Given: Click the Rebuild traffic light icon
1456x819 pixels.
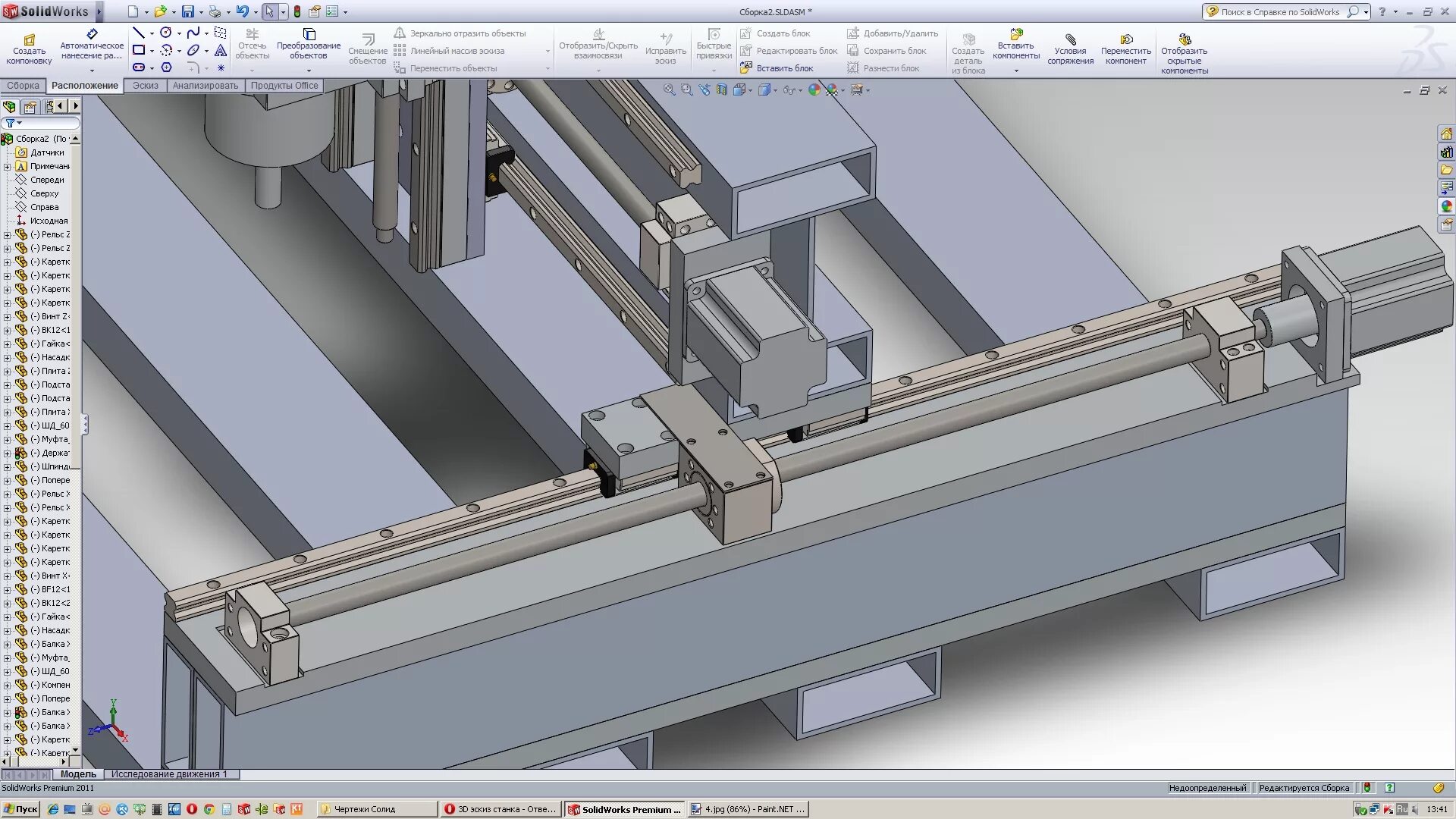Looking at the screenshot, I should point(297,11).
